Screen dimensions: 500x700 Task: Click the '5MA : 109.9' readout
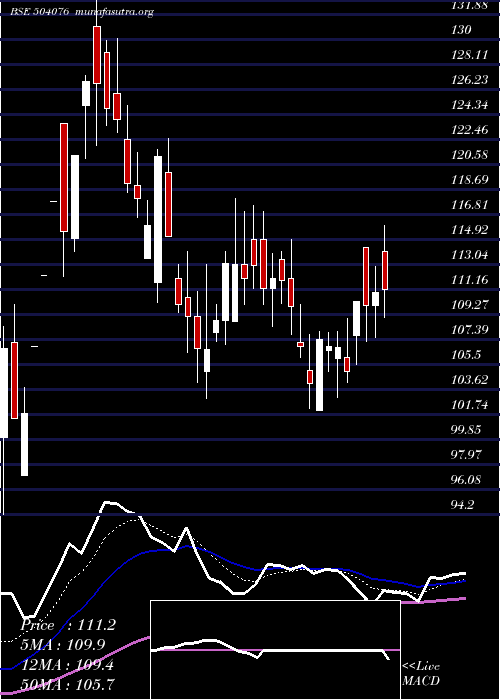pyautogui.click(x=64, y=644)
